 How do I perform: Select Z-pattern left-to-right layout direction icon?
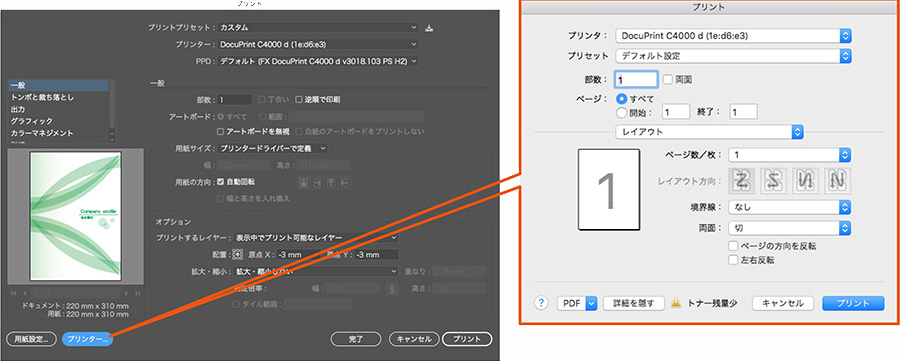[x=743, y=181]
